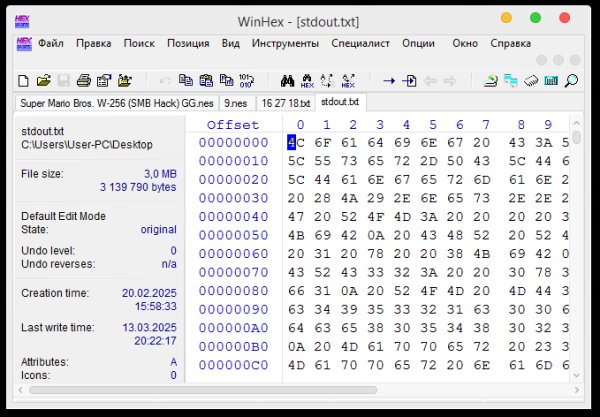Click the horizontal scrollbar thumb
Viewport: 600px width, 417px height.
tap(203, 390)
